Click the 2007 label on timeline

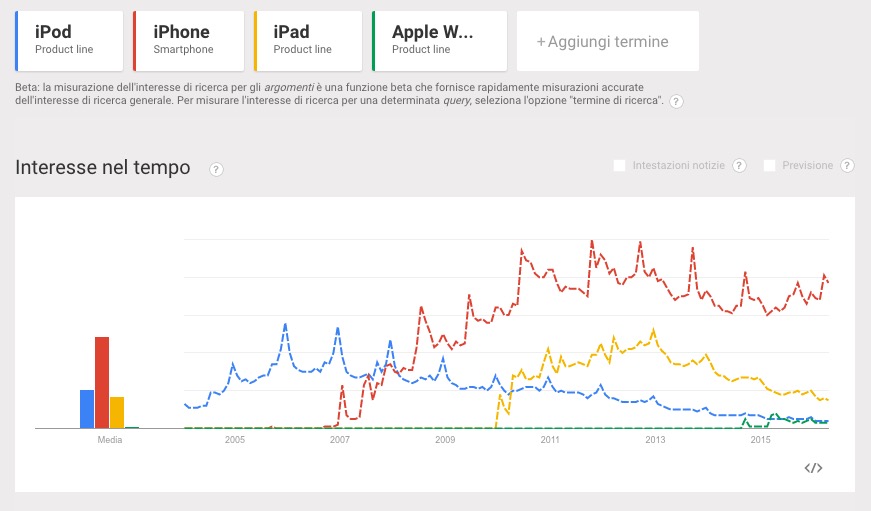tap(339, 440)
